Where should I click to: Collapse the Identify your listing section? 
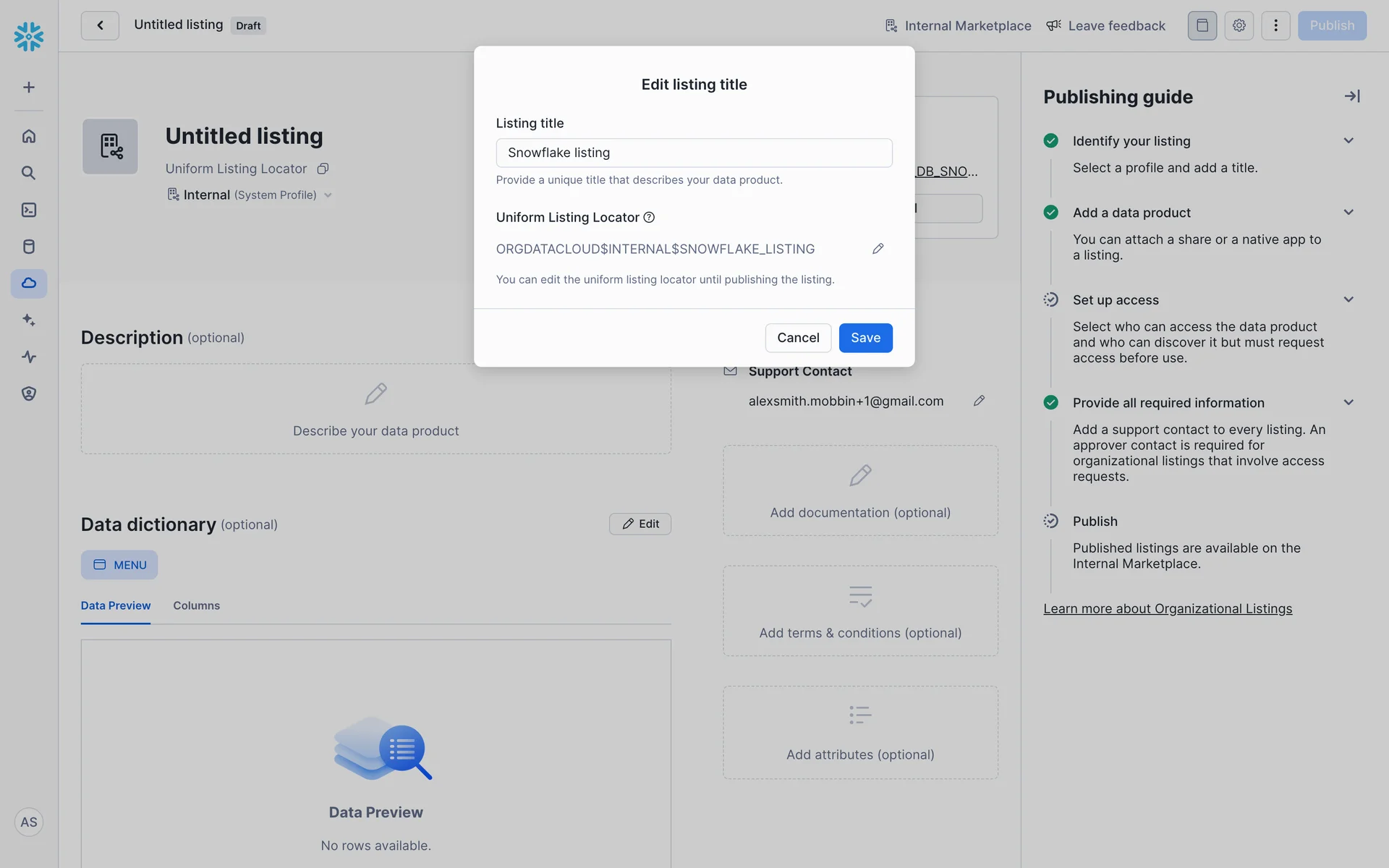pyautogui.click(x=1348, y=141)
